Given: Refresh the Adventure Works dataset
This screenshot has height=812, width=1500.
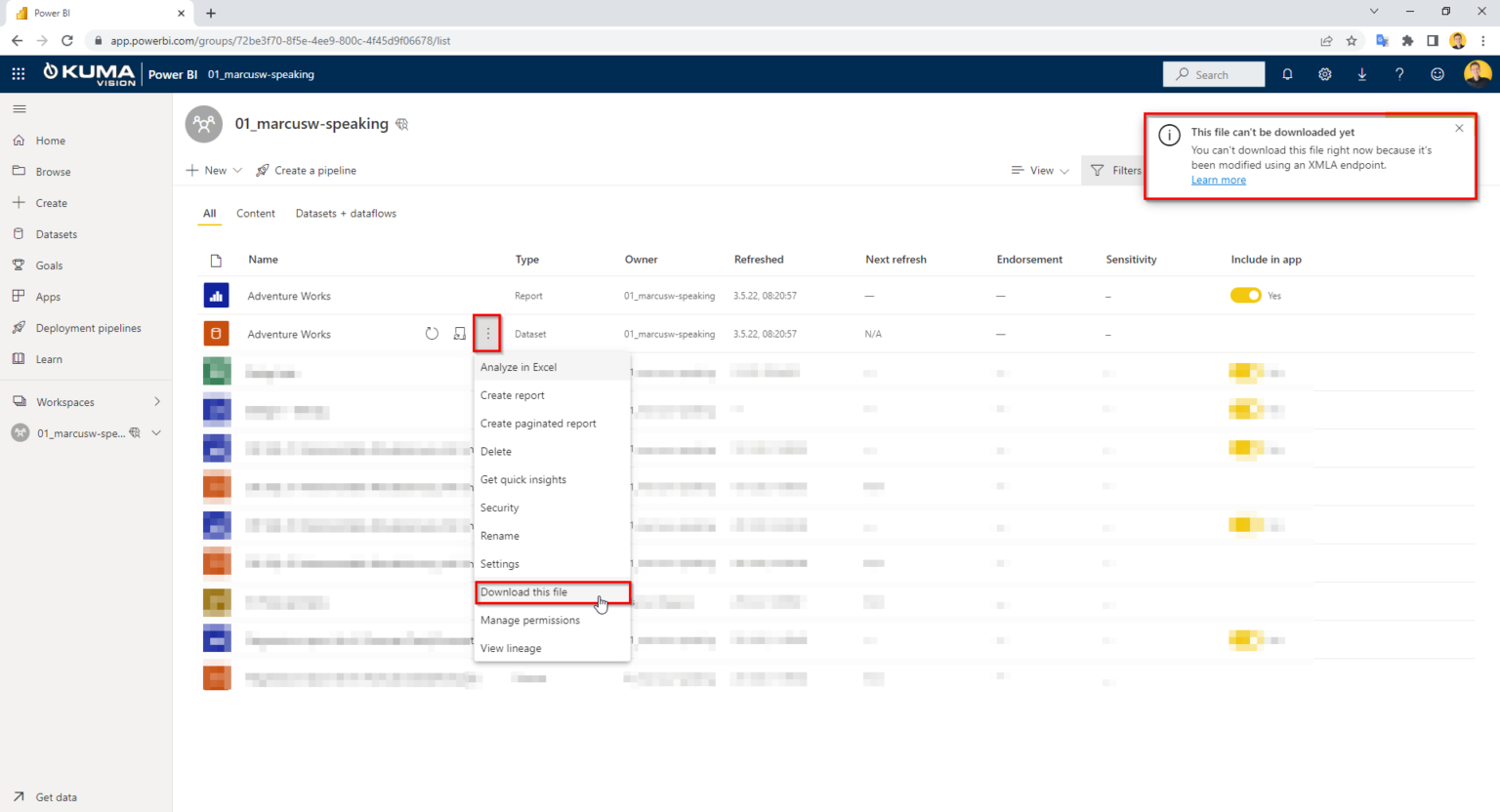Looking at the screenshot, I should 432,333.
